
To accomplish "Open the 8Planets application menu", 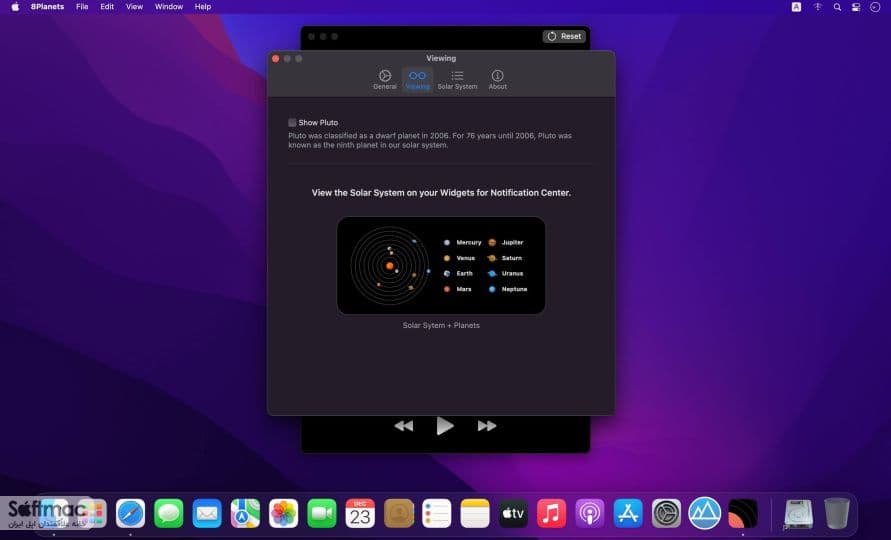I will [47, 7].
